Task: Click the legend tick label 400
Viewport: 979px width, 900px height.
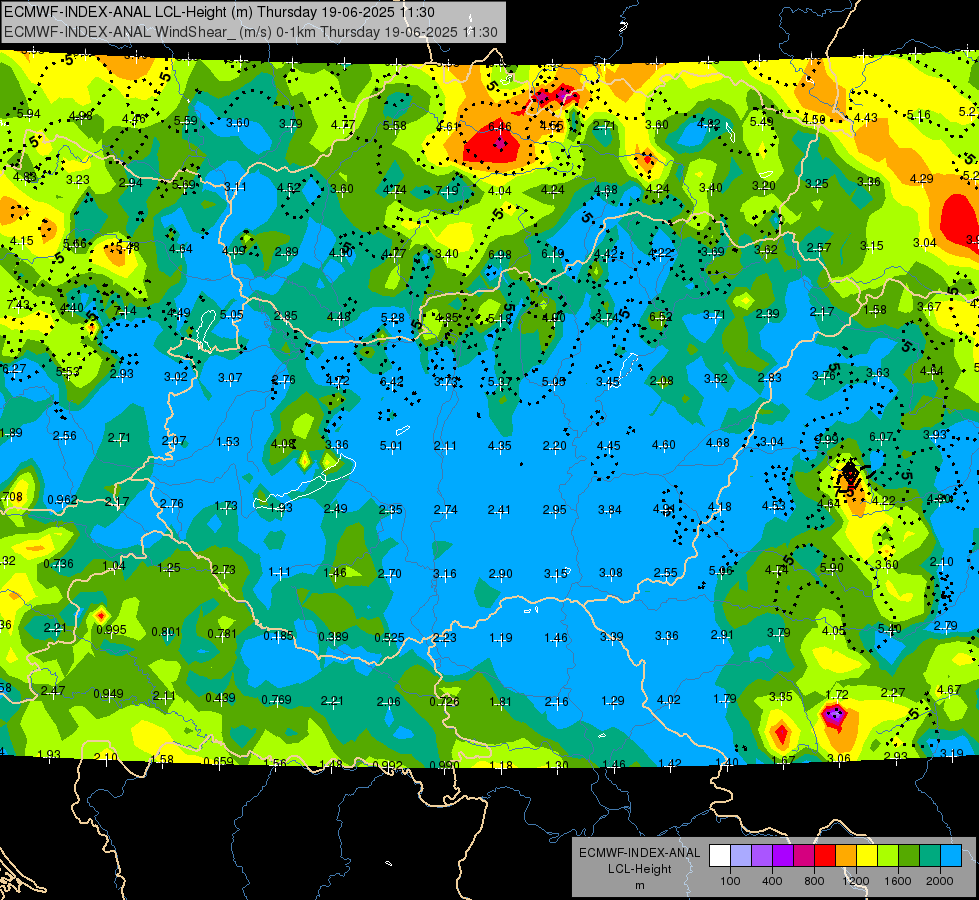Action: pos(772,881)
